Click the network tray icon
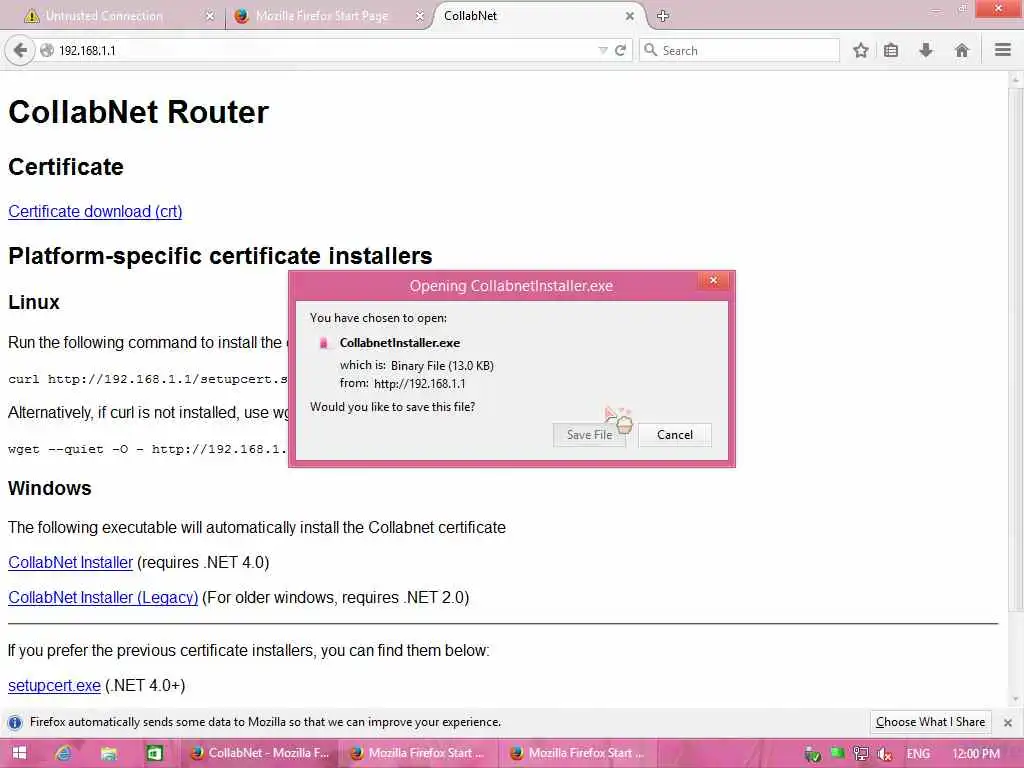The height and width of the screenshot is (768, 1024). pos(861,754)
